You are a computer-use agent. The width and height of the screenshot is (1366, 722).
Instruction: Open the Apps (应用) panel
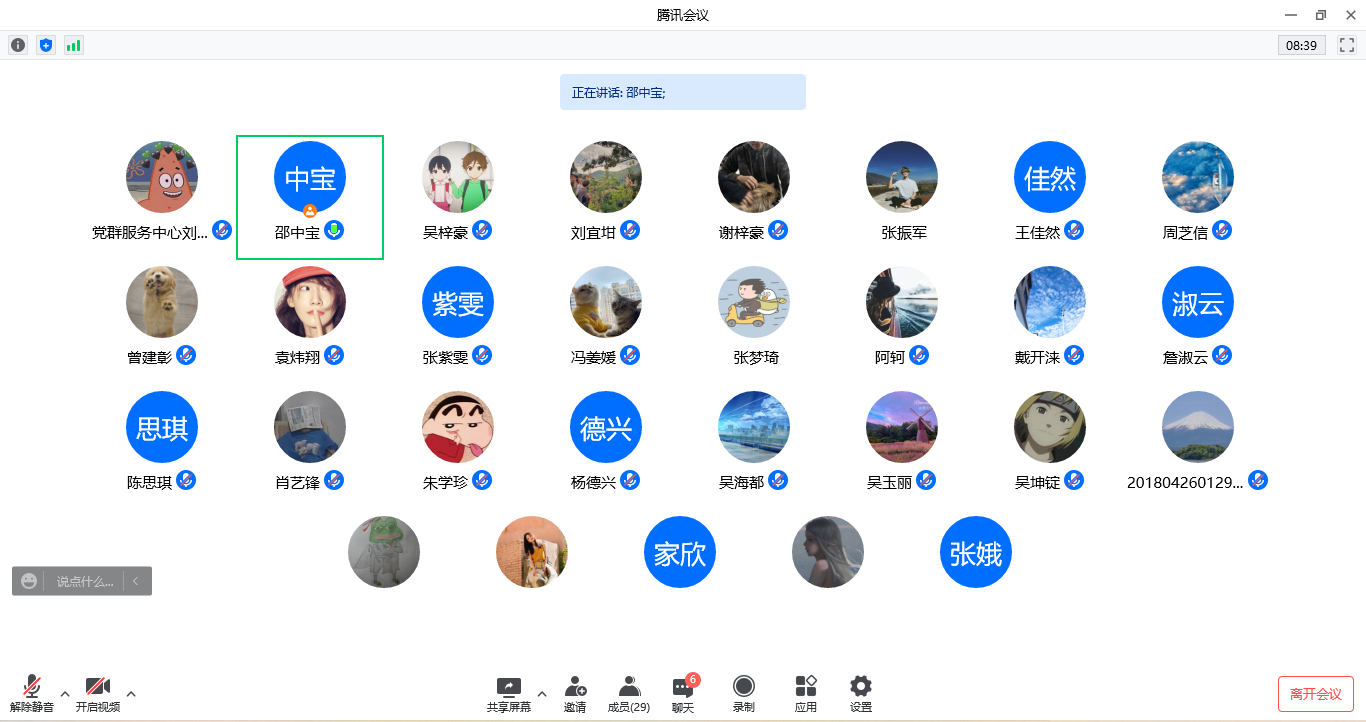click(x=805, y=693)
